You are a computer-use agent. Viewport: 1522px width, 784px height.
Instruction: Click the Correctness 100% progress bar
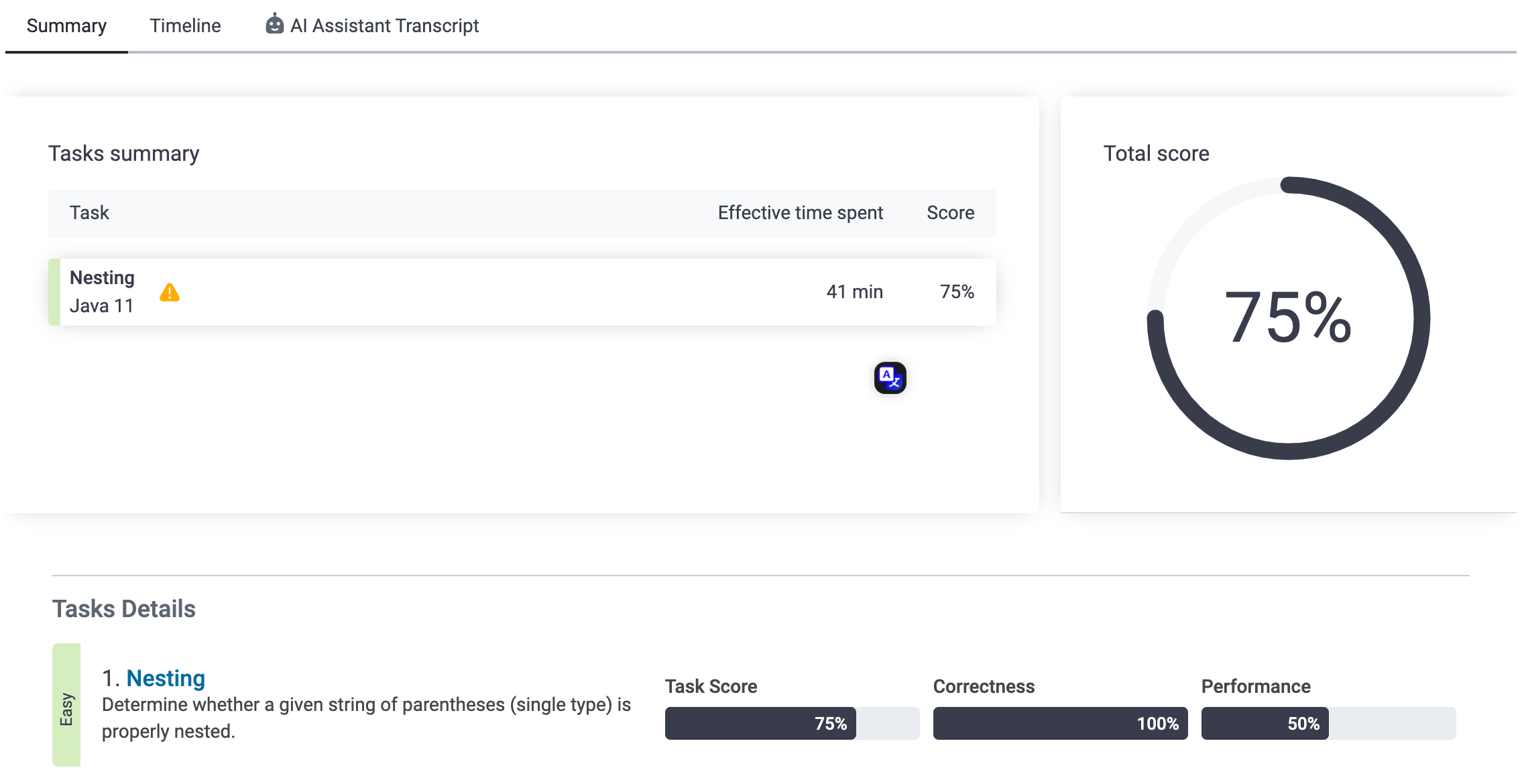[x=1059, y=724]
